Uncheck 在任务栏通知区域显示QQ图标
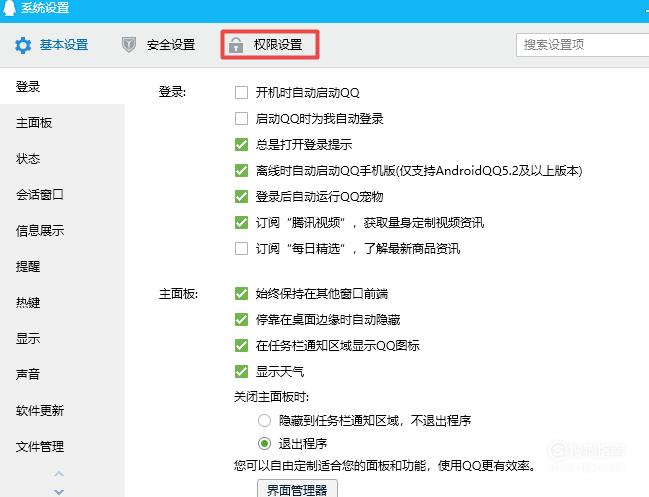The image size is (649, 497). tap(241, 346)
